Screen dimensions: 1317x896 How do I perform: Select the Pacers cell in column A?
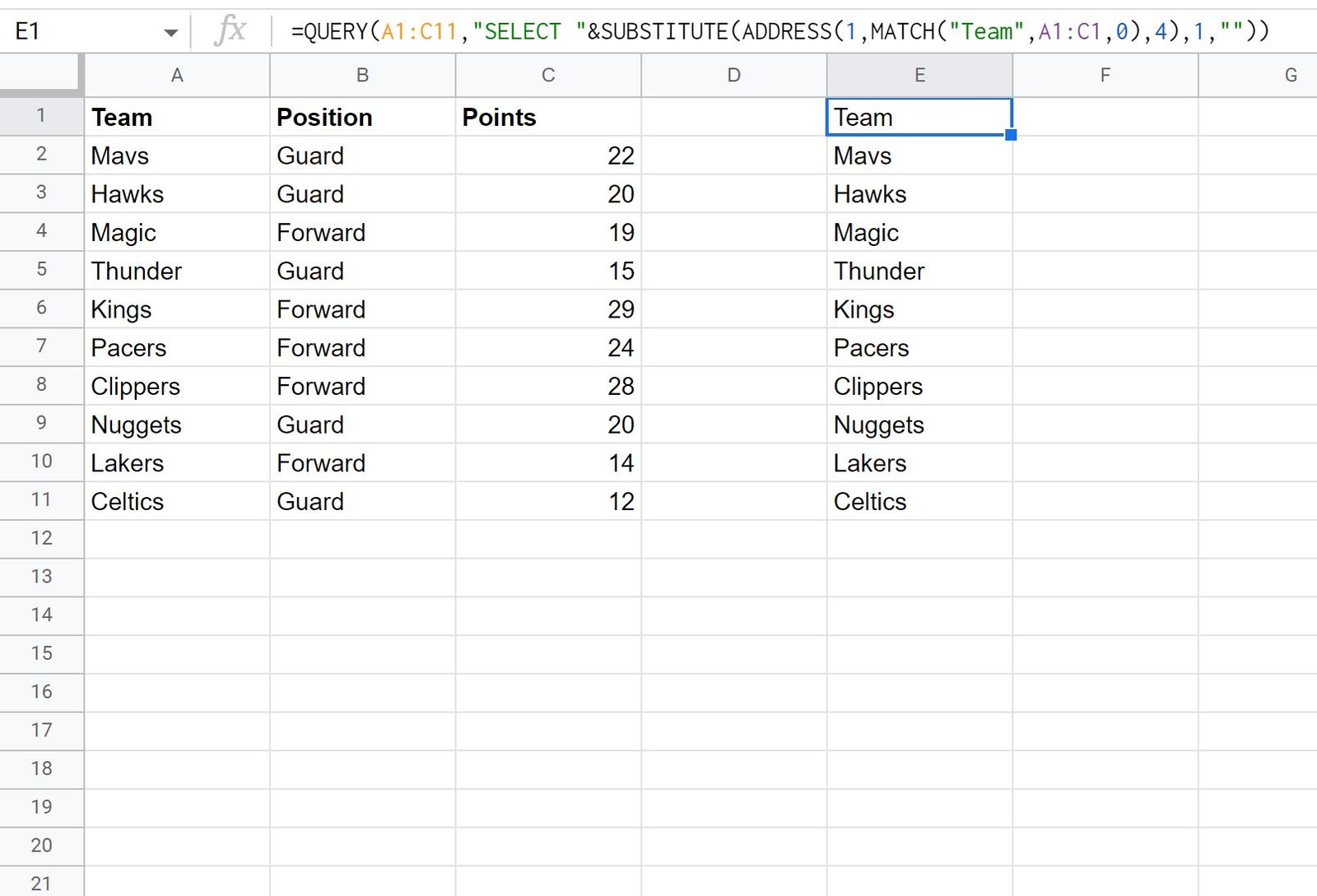pos(177,347)
